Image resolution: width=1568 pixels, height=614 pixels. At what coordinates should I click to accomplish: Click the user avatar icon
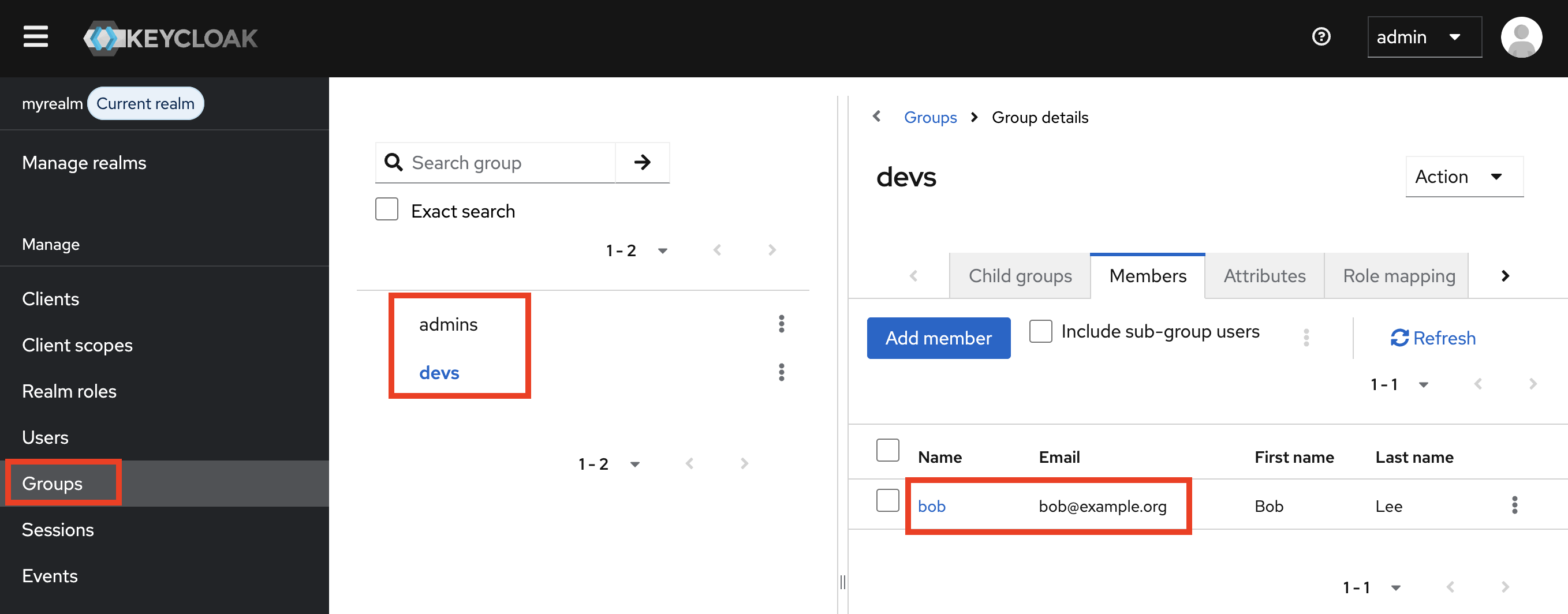(x=1521, y=37)
